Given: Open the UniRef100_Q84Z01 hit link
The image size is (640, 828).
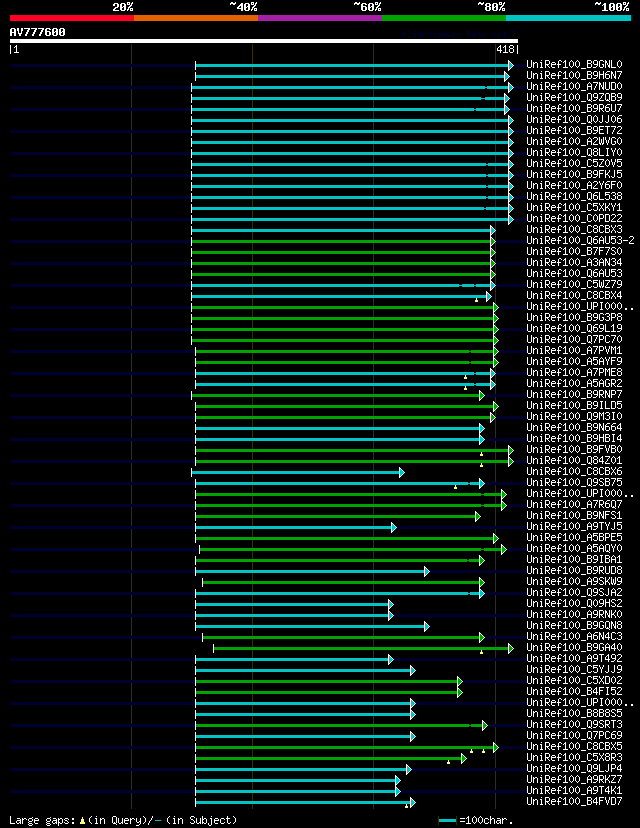Looking at the screenshot, I should (574, 460).
